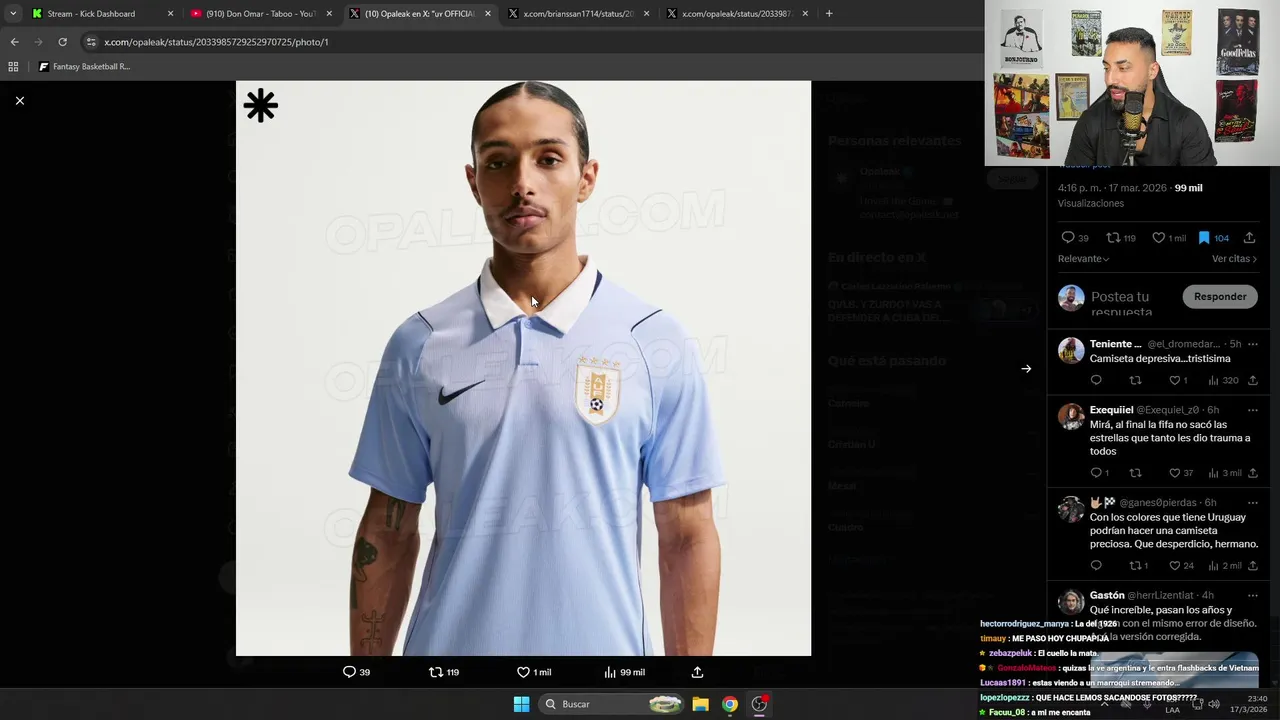Click the Postea tu respuesta field

coord(1132,304)
